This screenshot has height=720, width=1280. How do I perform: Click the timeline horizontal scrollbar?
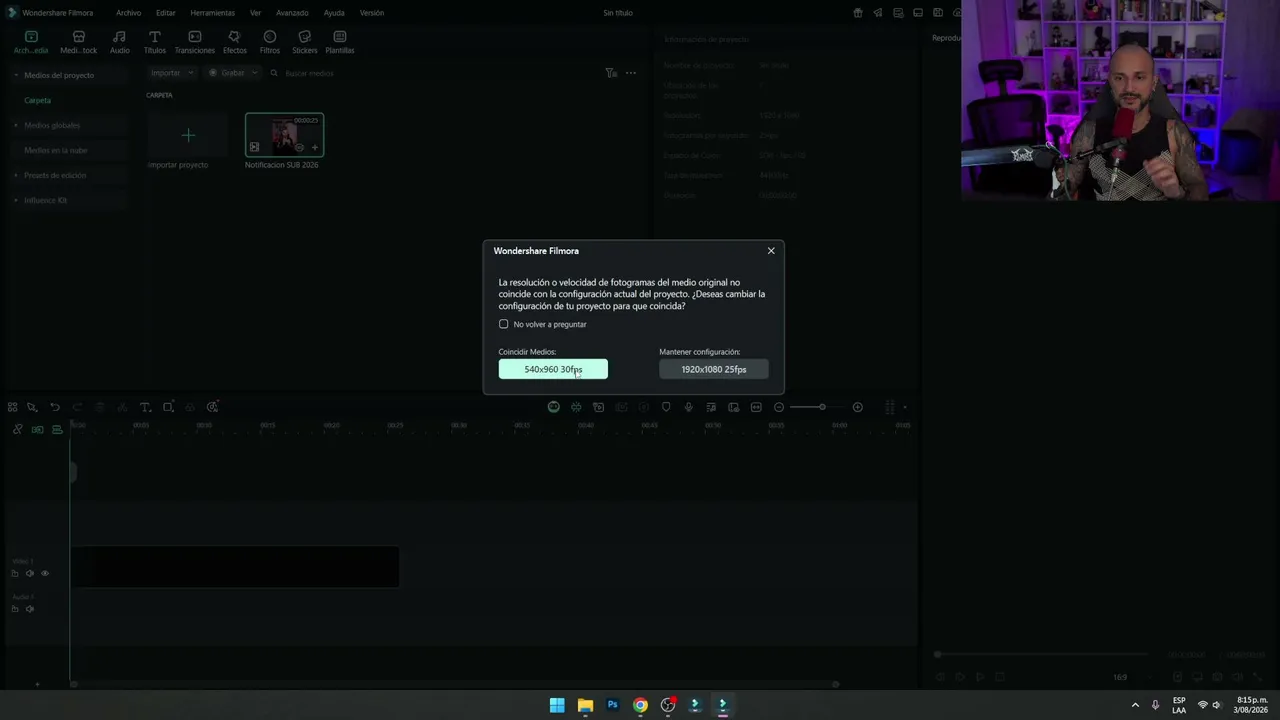tap(454, 684)
